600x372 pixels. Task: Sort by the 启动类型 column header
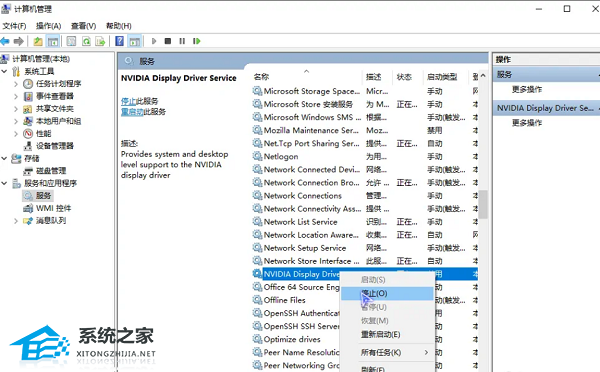tap(445, 77)
